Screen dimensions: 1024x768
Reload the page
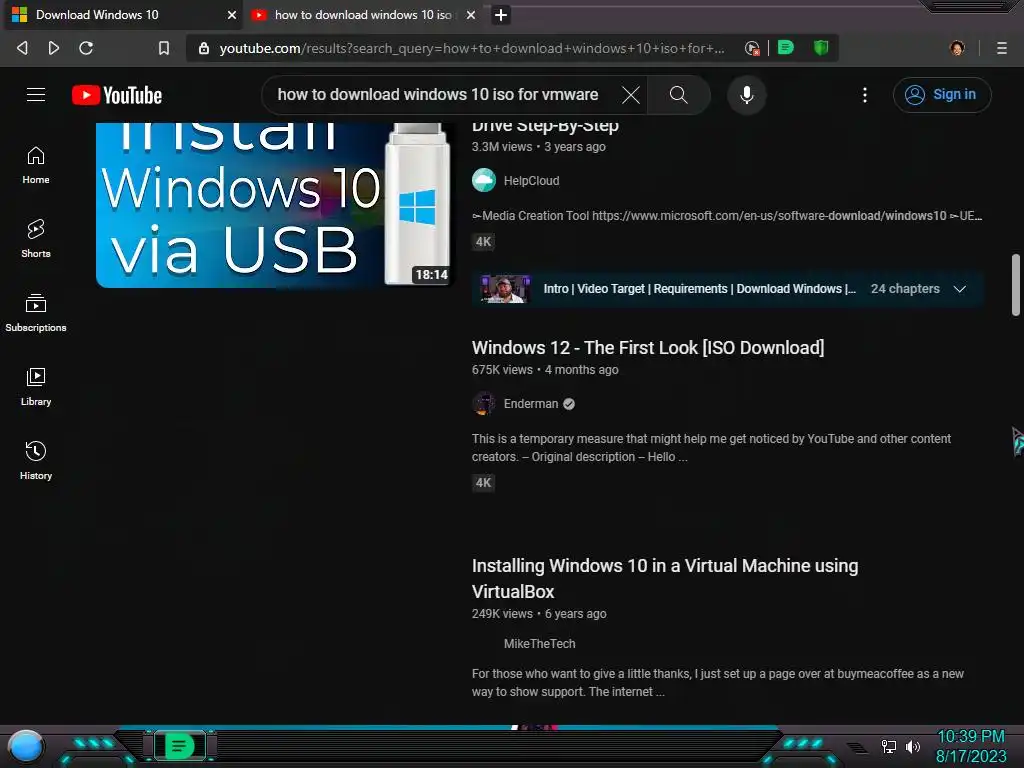86,48
